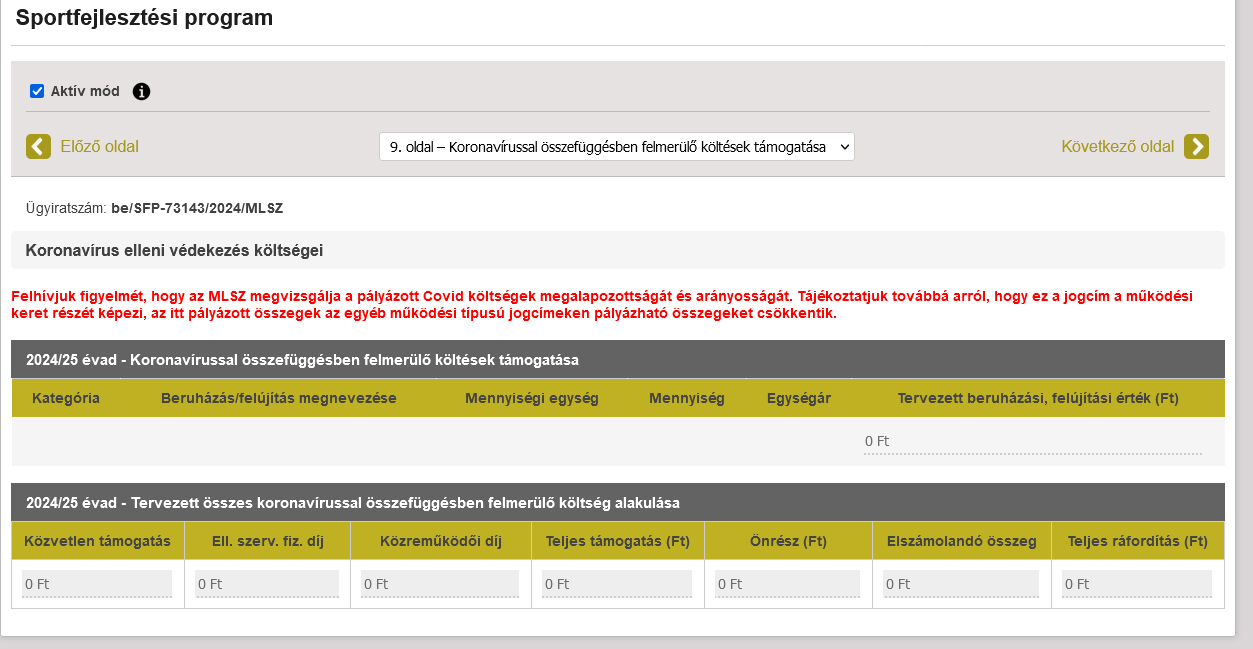Click the right arrow icon for Következő oldal

point(1196,147)
